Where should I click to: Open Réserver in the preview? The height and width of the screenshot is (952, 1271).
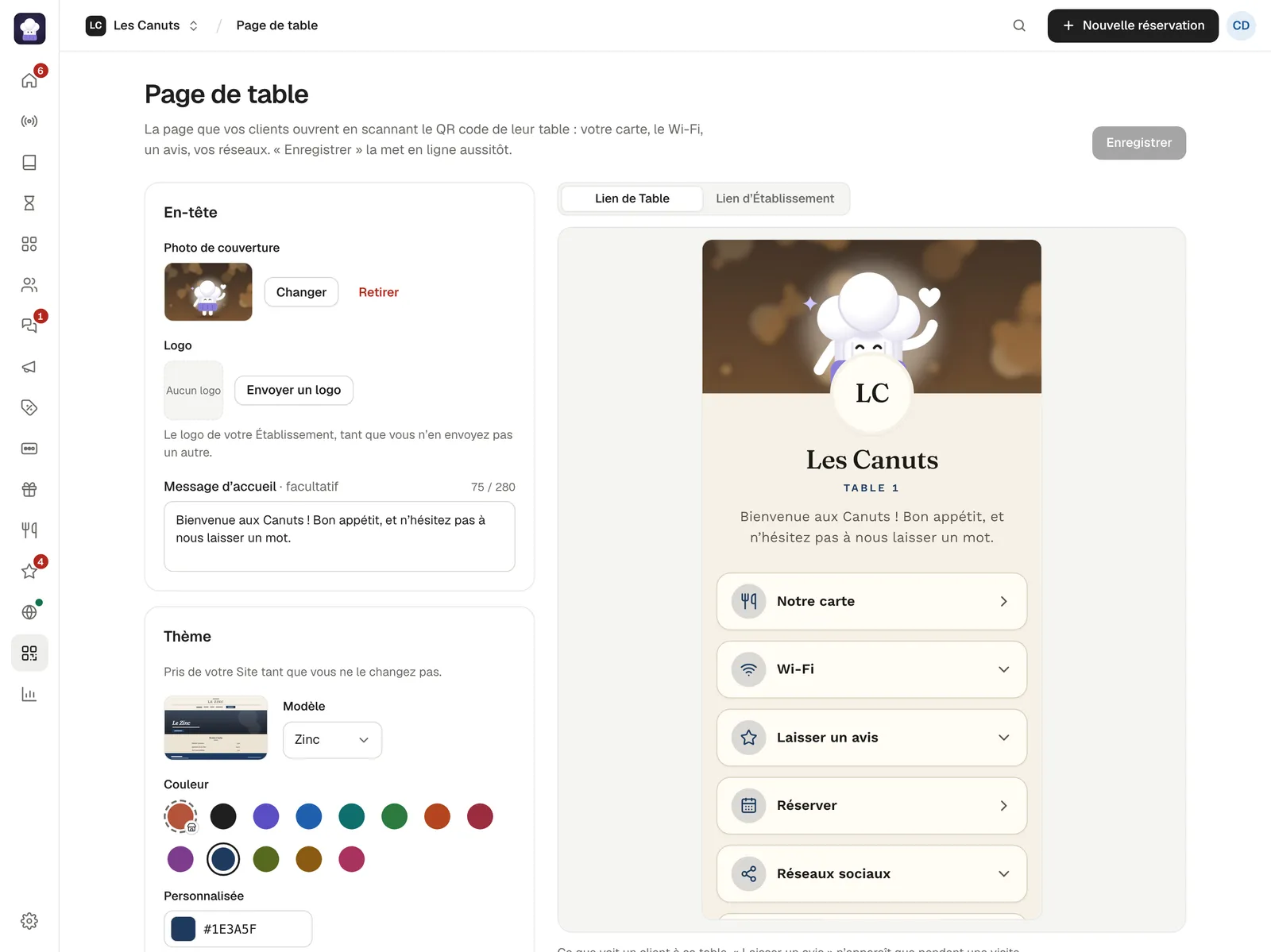871,805
